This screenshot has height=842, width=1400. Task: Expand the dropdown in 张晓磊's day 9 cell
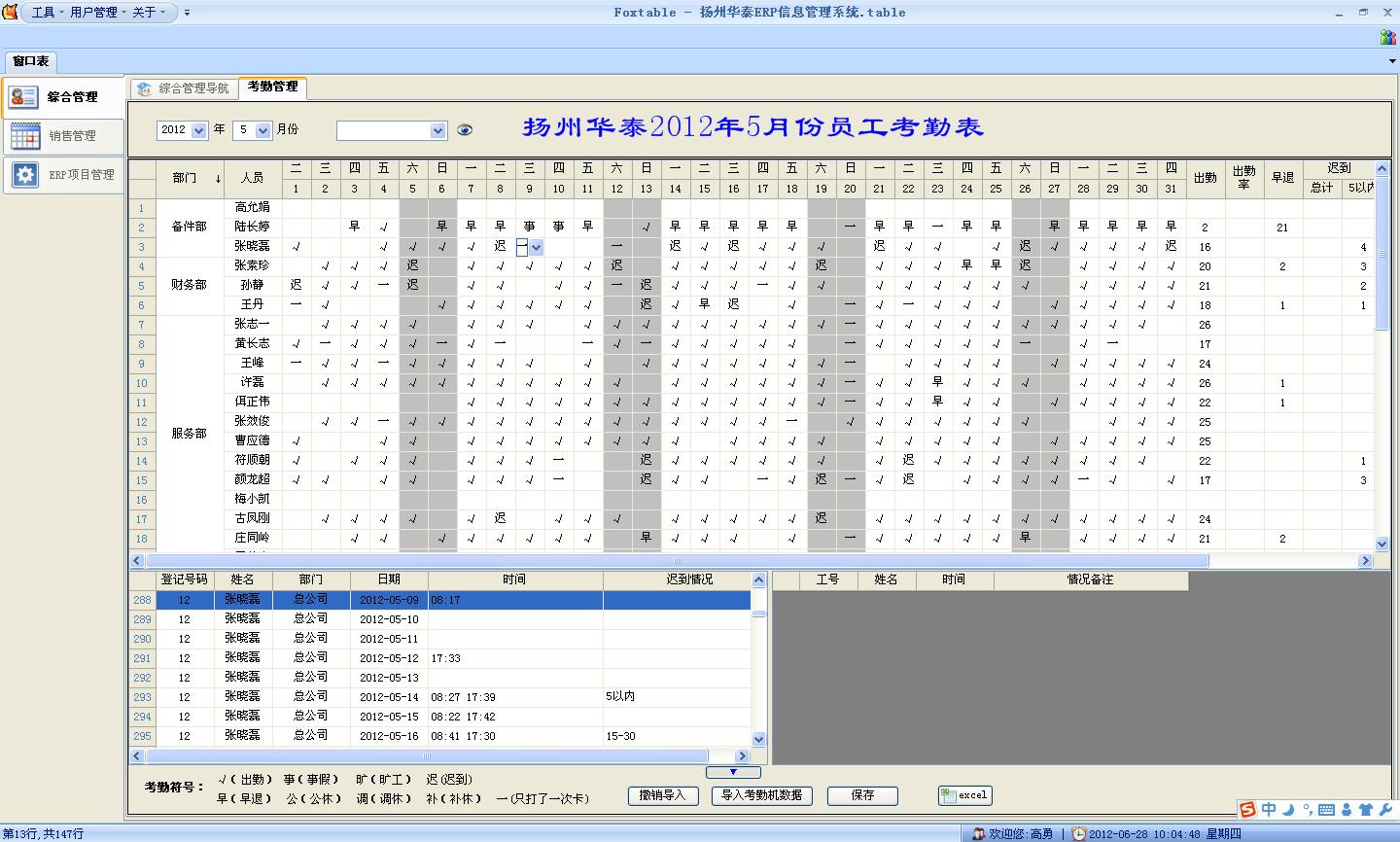536,247
